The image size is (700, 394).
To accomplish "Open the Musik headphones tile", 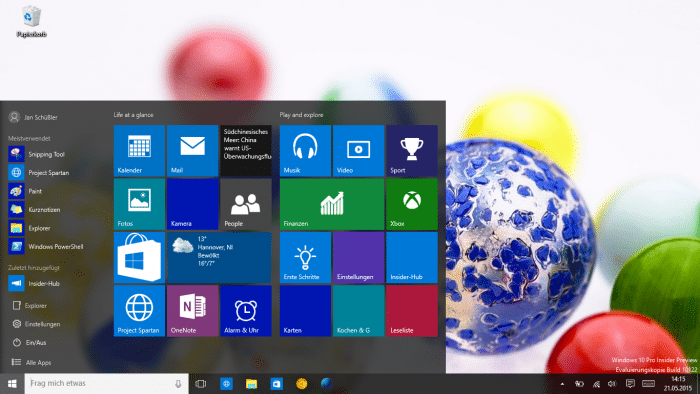I will [x=305, y=151].
